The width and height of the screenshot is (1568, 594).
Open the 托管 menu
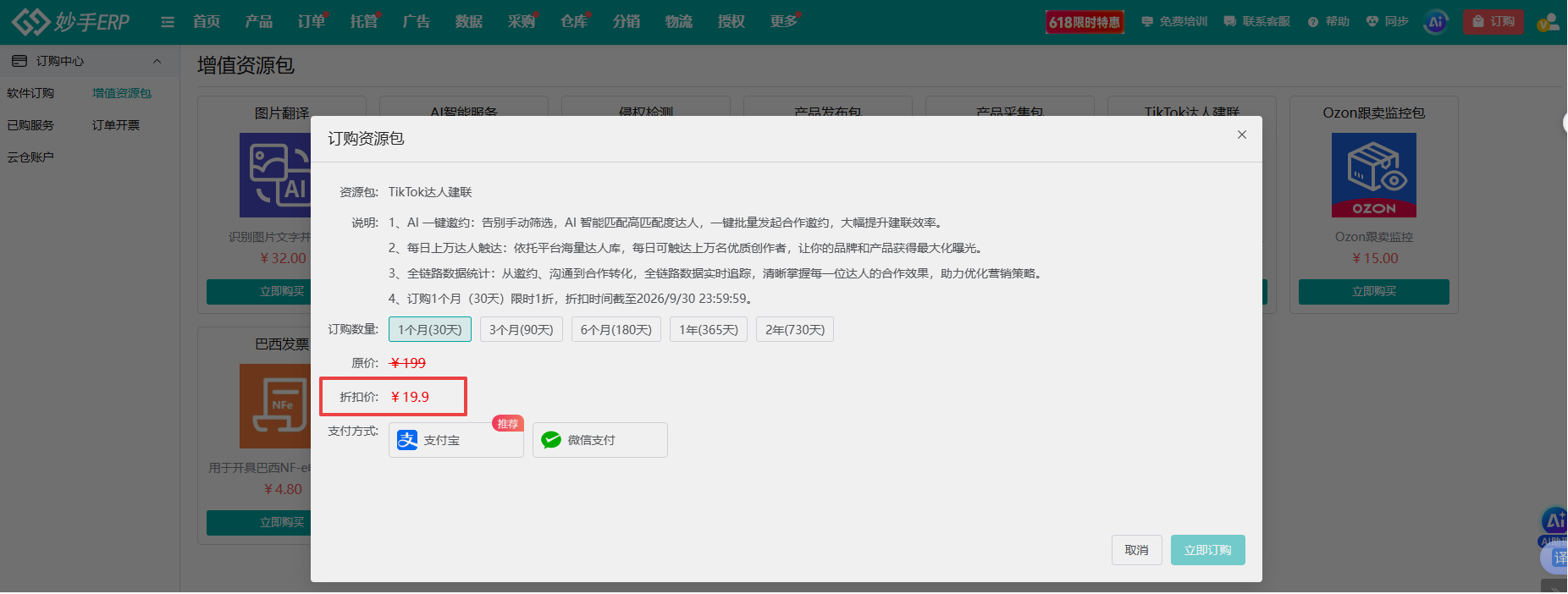[364, 21]
